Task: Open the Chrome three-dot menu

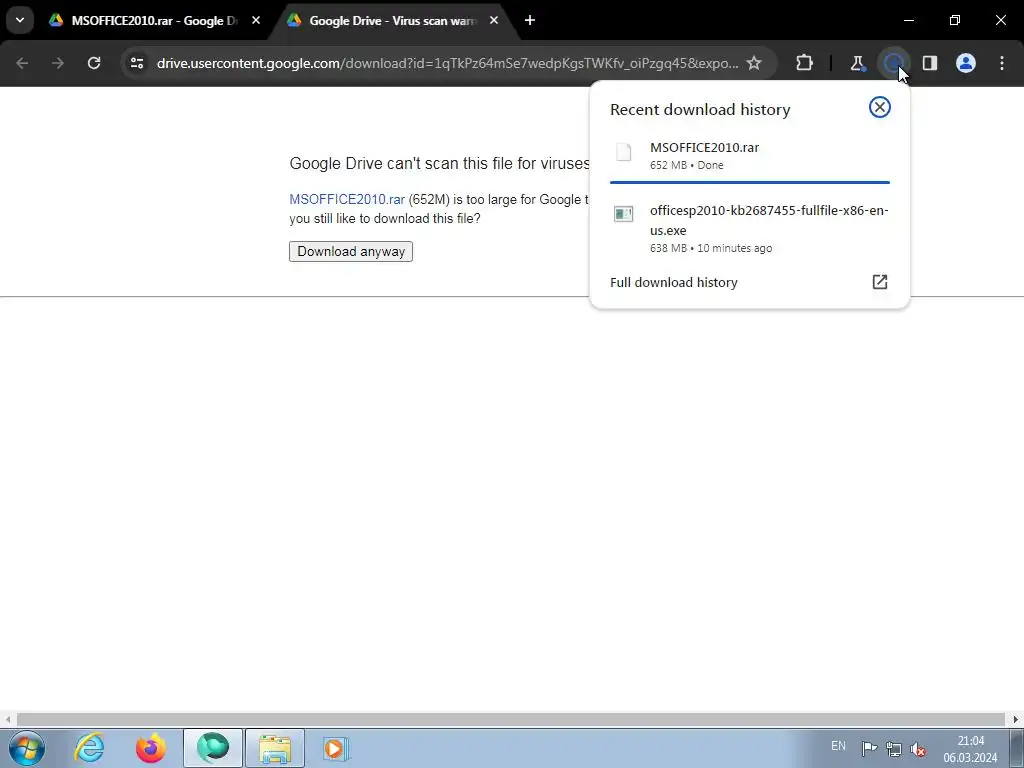Action: (1002, 63)
